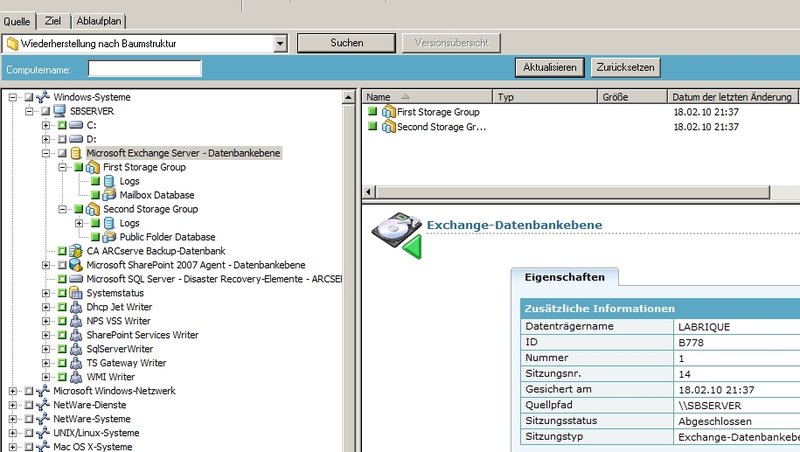Switch to the Ziel tab
This screenshot has height=452, width=800.
tap(53, 21)
